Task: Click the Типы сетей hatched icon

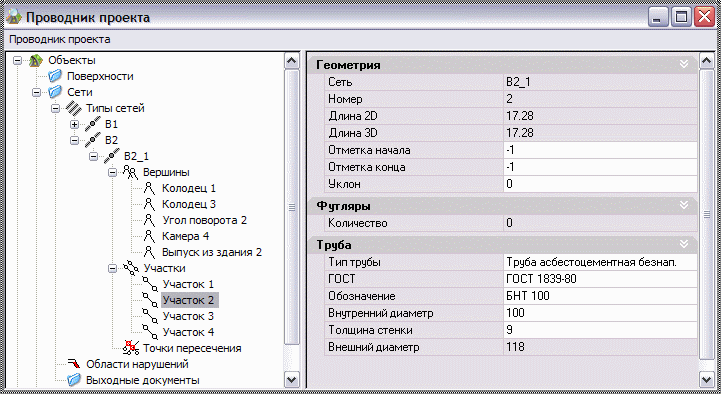Action: 74,108
